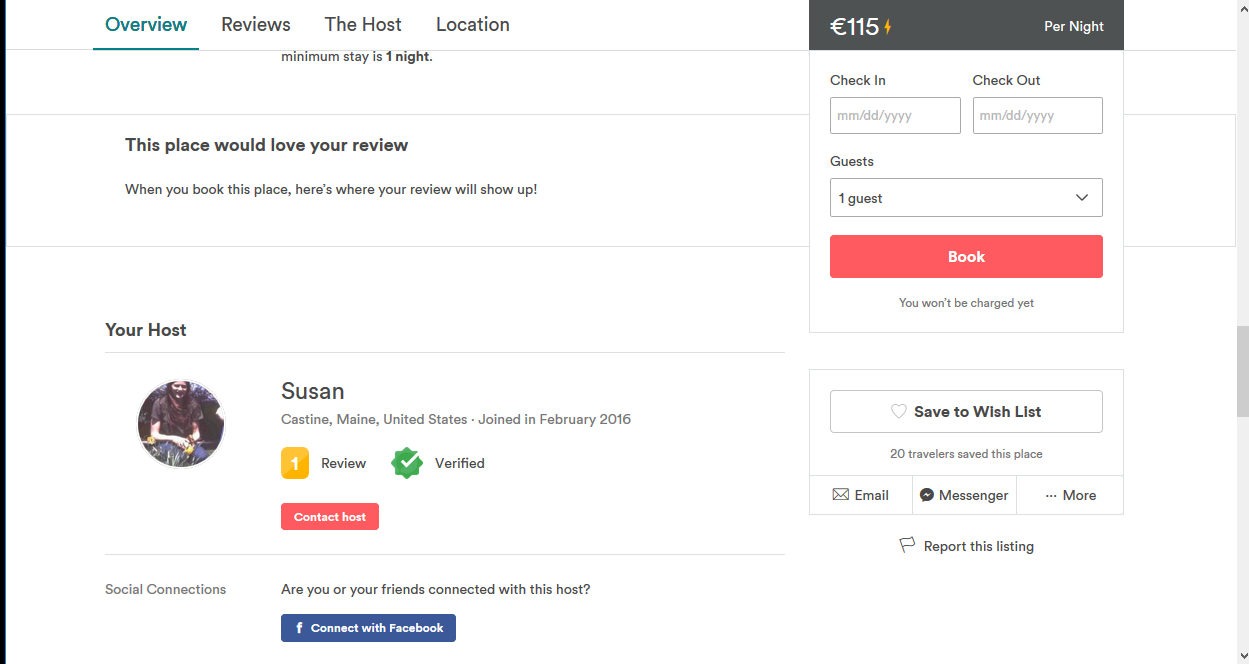
Task: Click the page vertical scrollbar thumb
Action: (1242, 370)
